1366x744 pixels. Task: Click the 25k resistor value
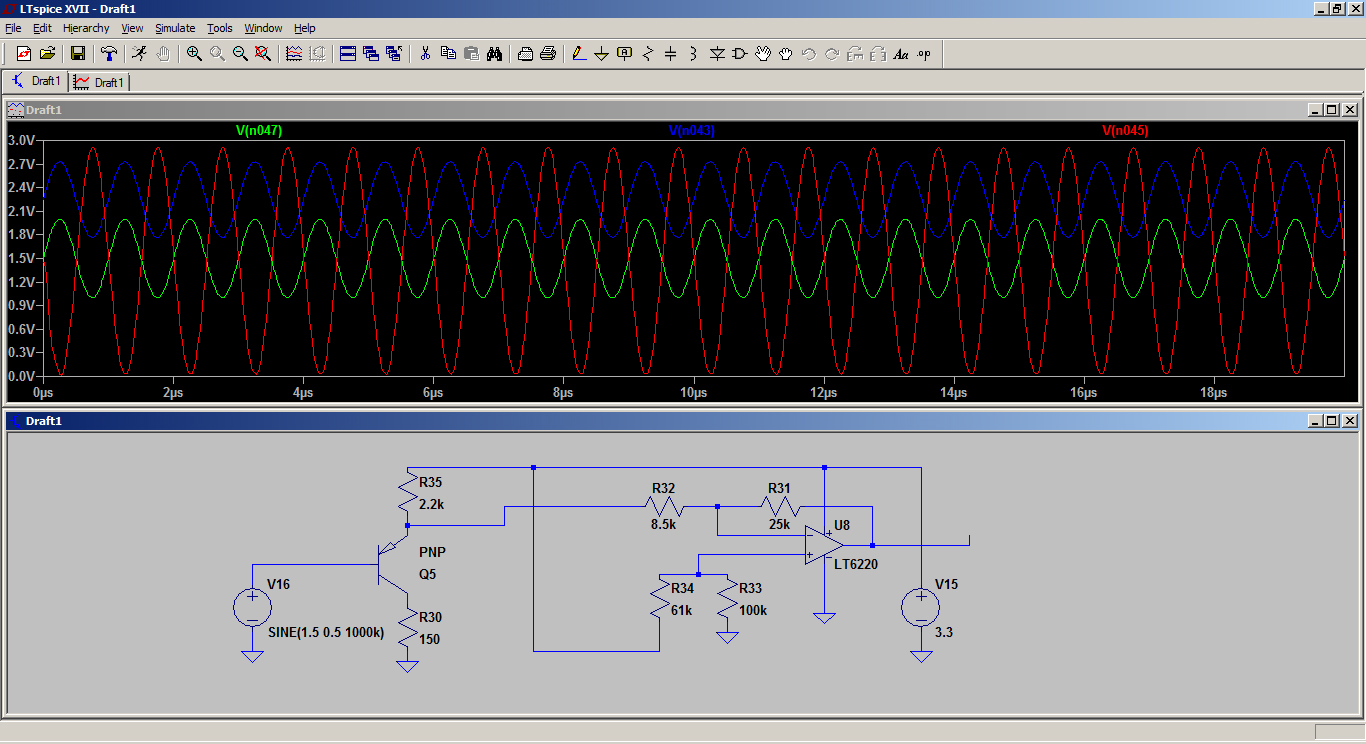click(x=778, y=523)
